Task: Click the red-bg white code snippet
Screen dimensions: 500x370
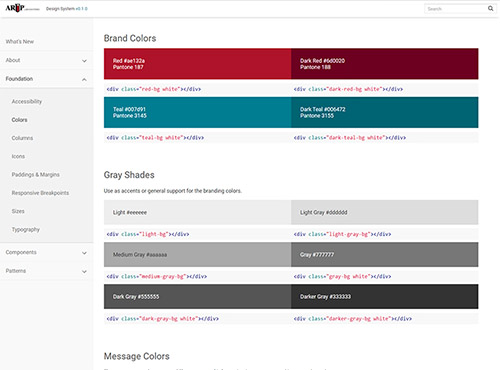Action: click(154, 89)
